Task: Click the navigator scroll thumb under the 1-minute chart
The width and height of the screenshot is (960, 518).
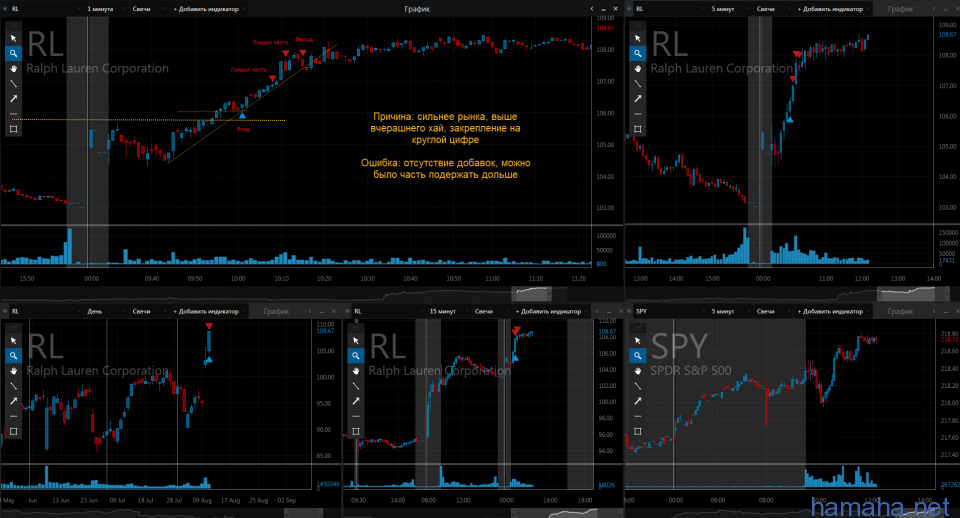Action: tap(531, 294)
